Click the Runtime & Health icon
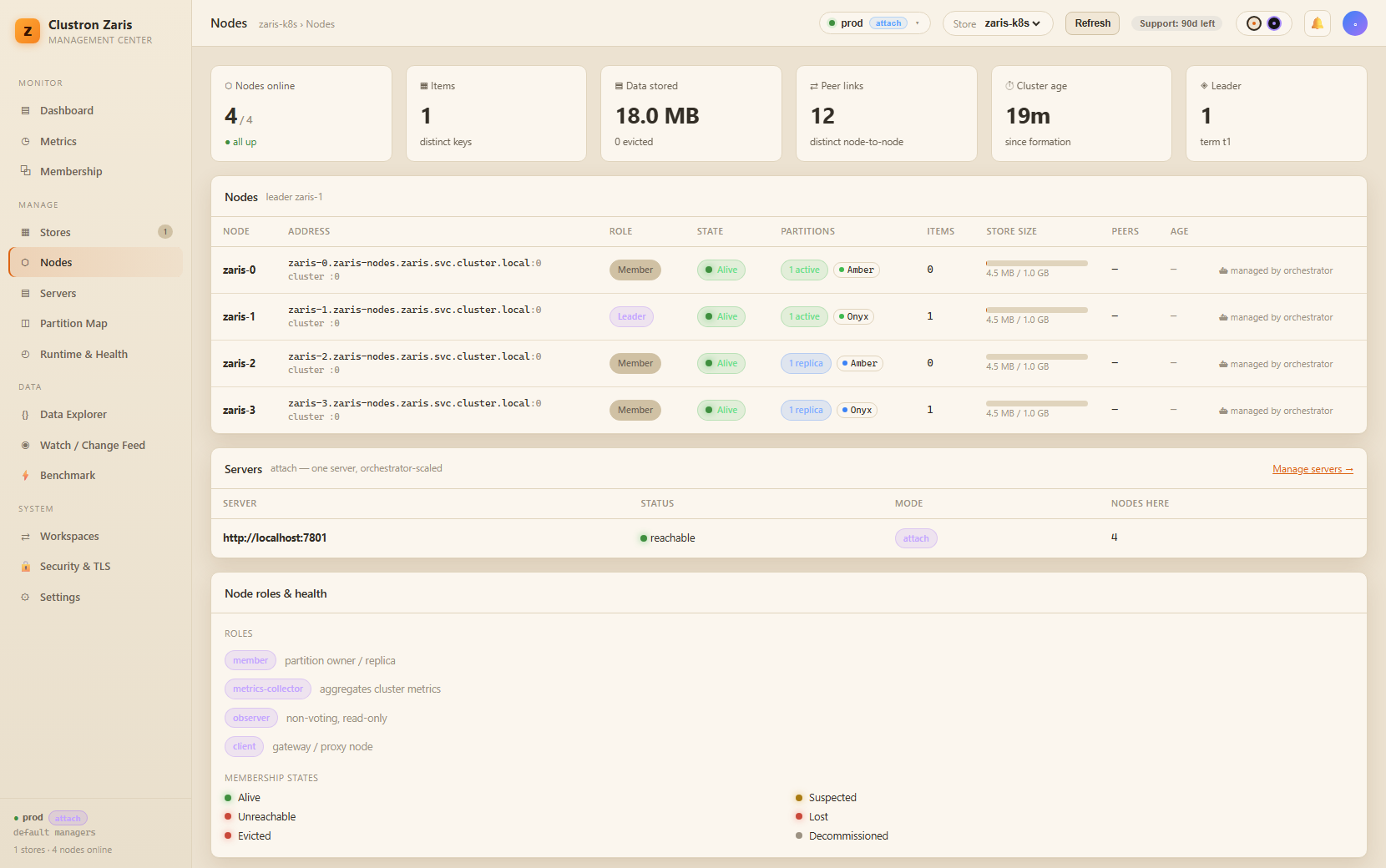This screenshot has height=868, width=1386. 25,355
